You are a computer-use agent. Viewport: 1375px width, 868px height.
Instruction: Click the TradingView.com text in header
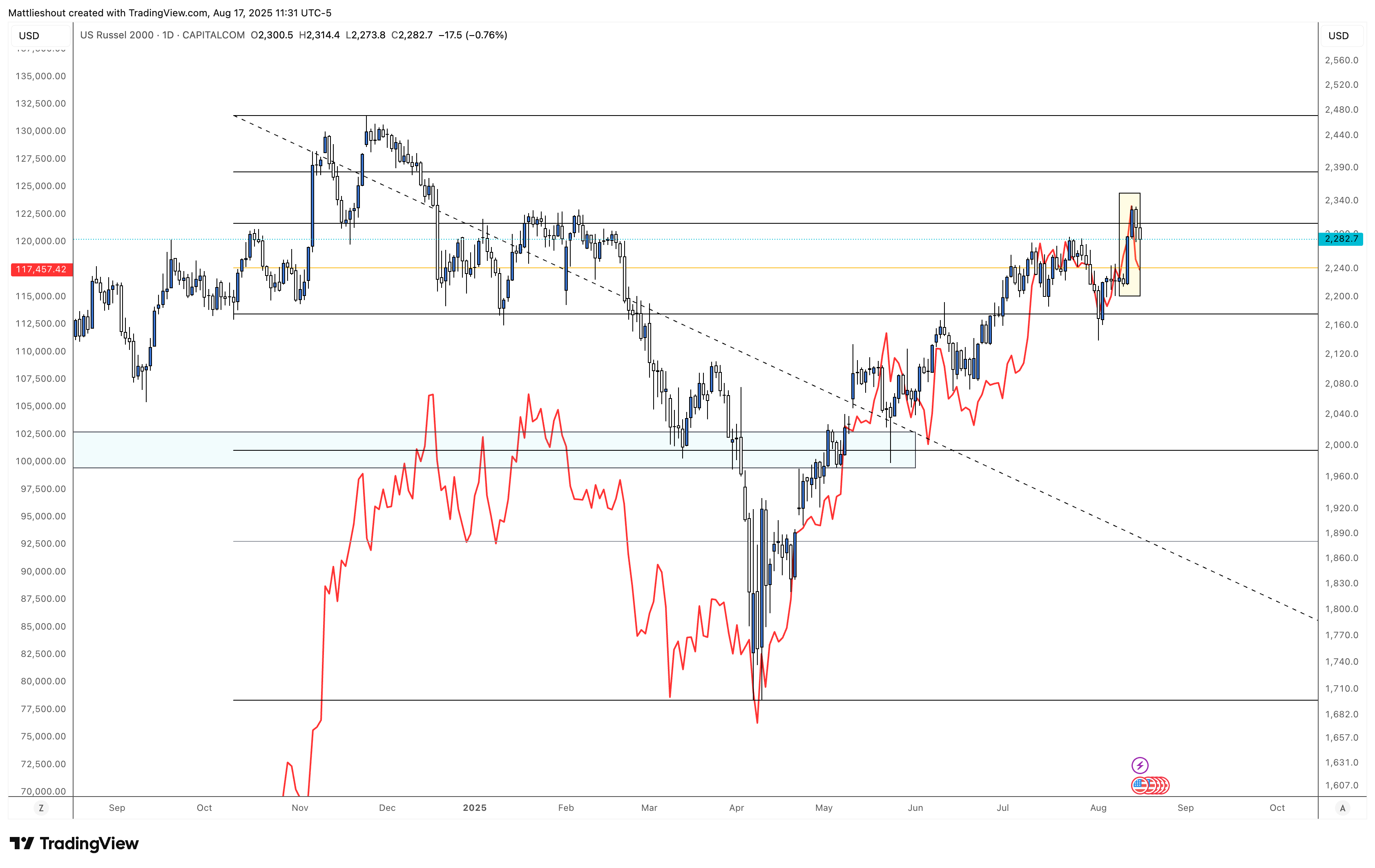[168, 13]
